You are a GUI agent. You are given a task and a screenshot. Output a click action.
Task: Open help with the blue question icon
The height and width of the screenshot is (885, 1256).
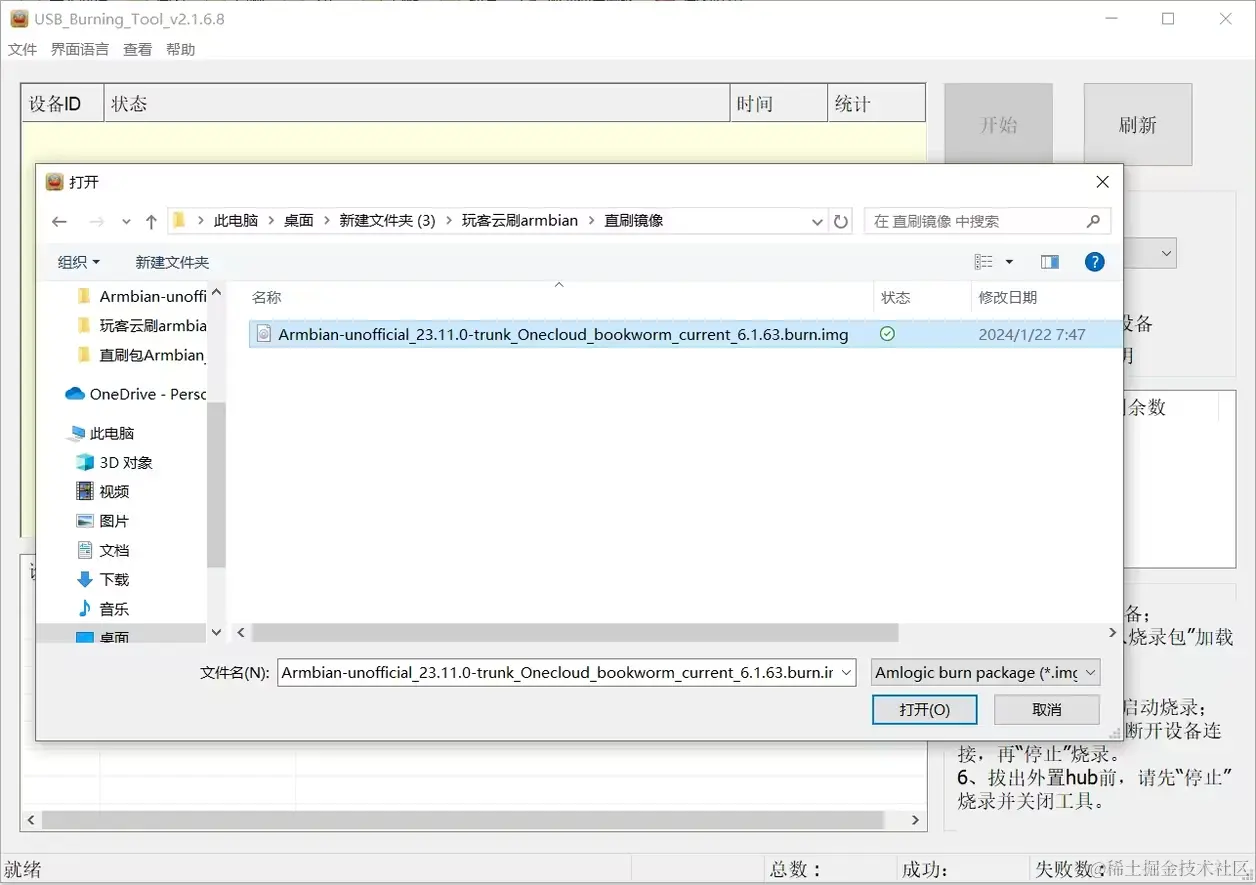1095,262
